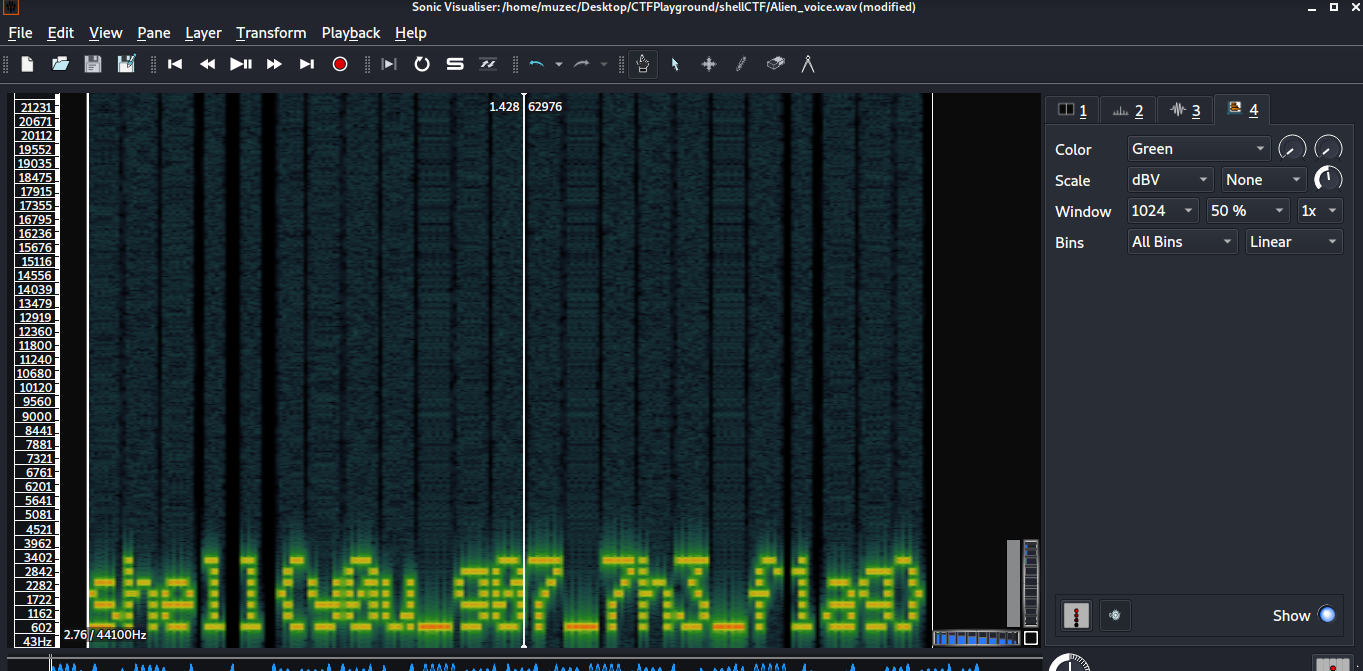Select the Edit move tool
1363x671 pixels.
[x=709, y=64]
